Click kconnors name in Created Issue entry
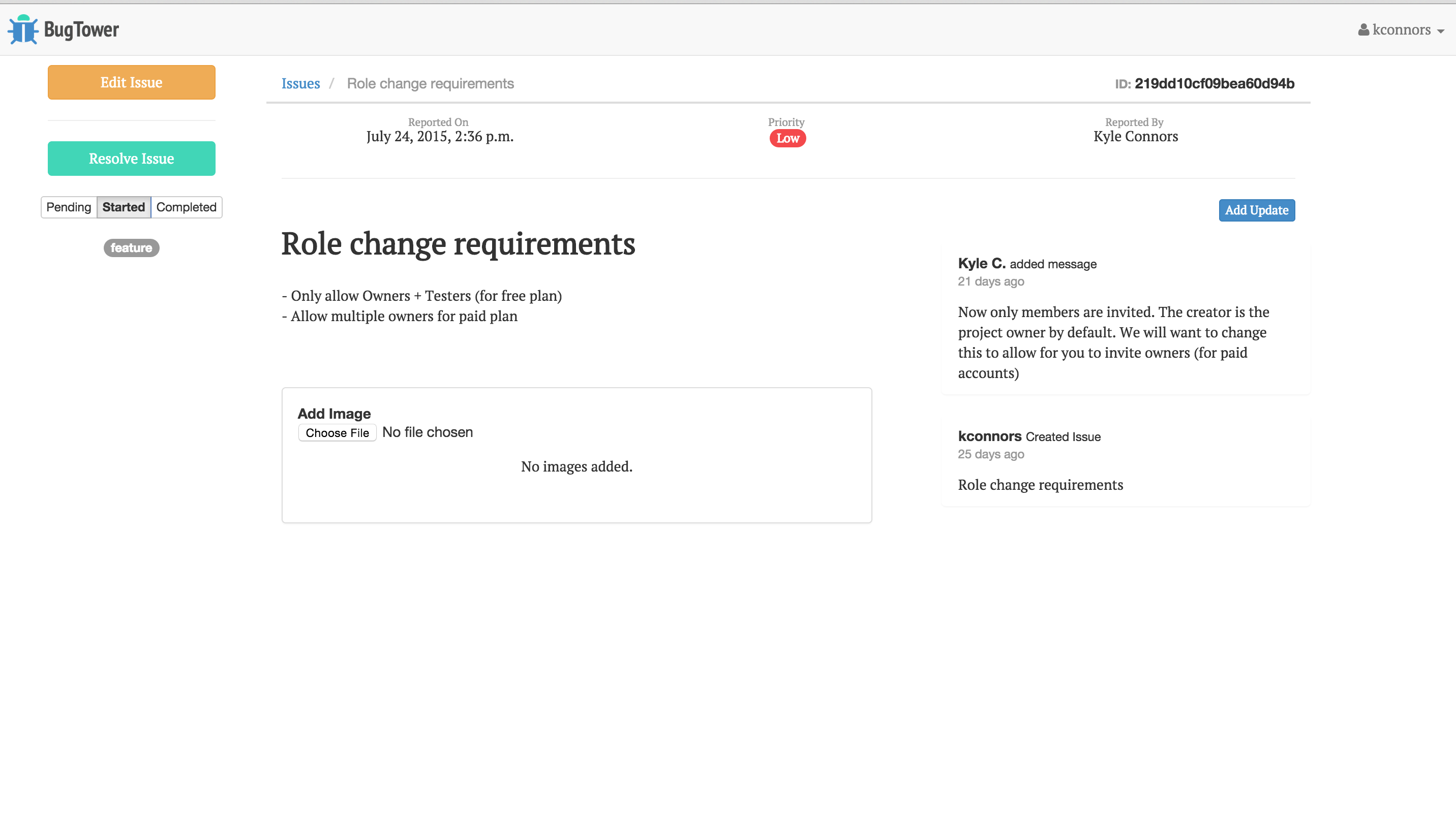This screenshot has height=813, width=1456. coord(989,436)
